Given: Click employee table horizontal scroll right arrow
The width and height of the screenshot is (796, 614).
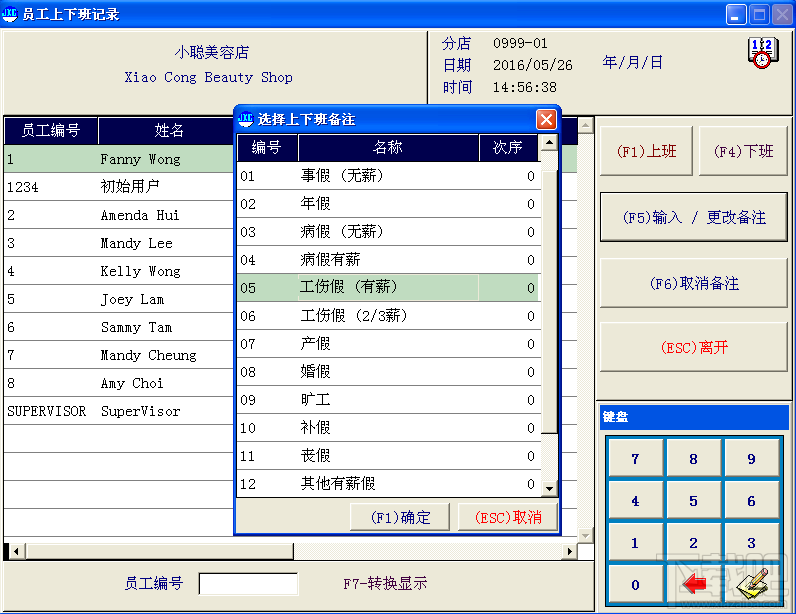Looking at the screenshot, I should (x=570, y=551).
